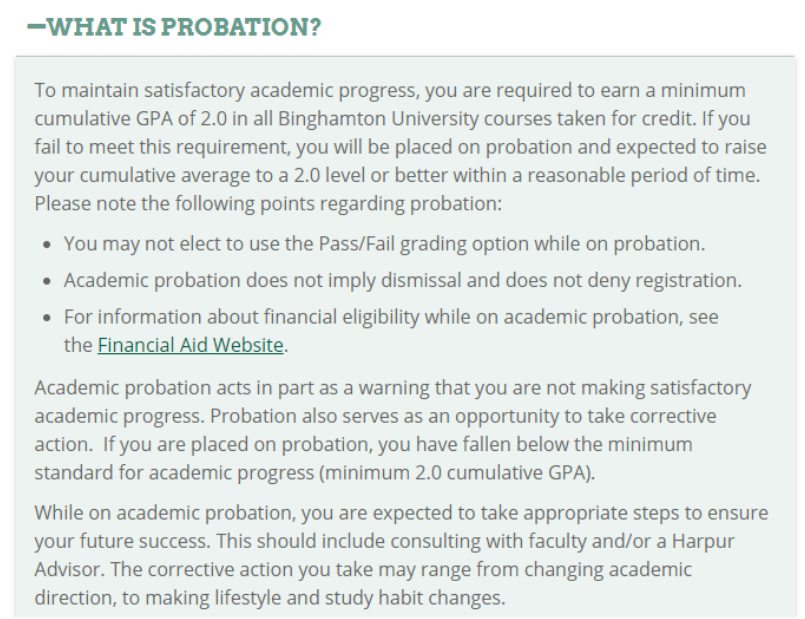
Task: Collapse the What Is Probation section using the minus icon
Action: tap(35, 27)
